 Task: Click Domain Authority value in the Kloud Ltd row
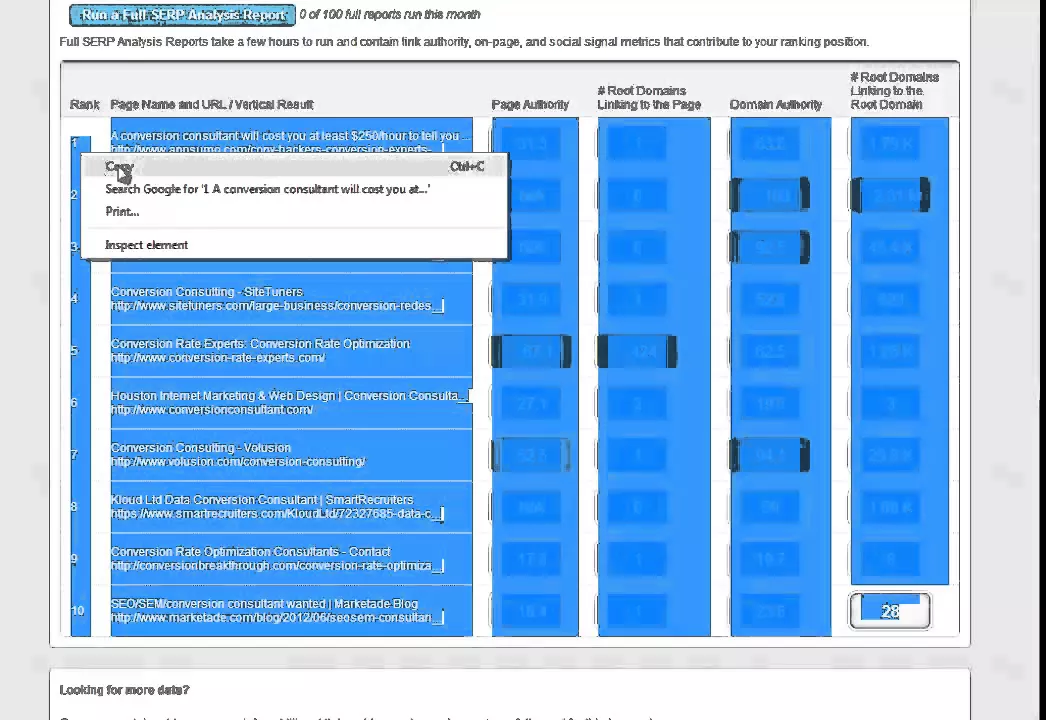point(770,507)
